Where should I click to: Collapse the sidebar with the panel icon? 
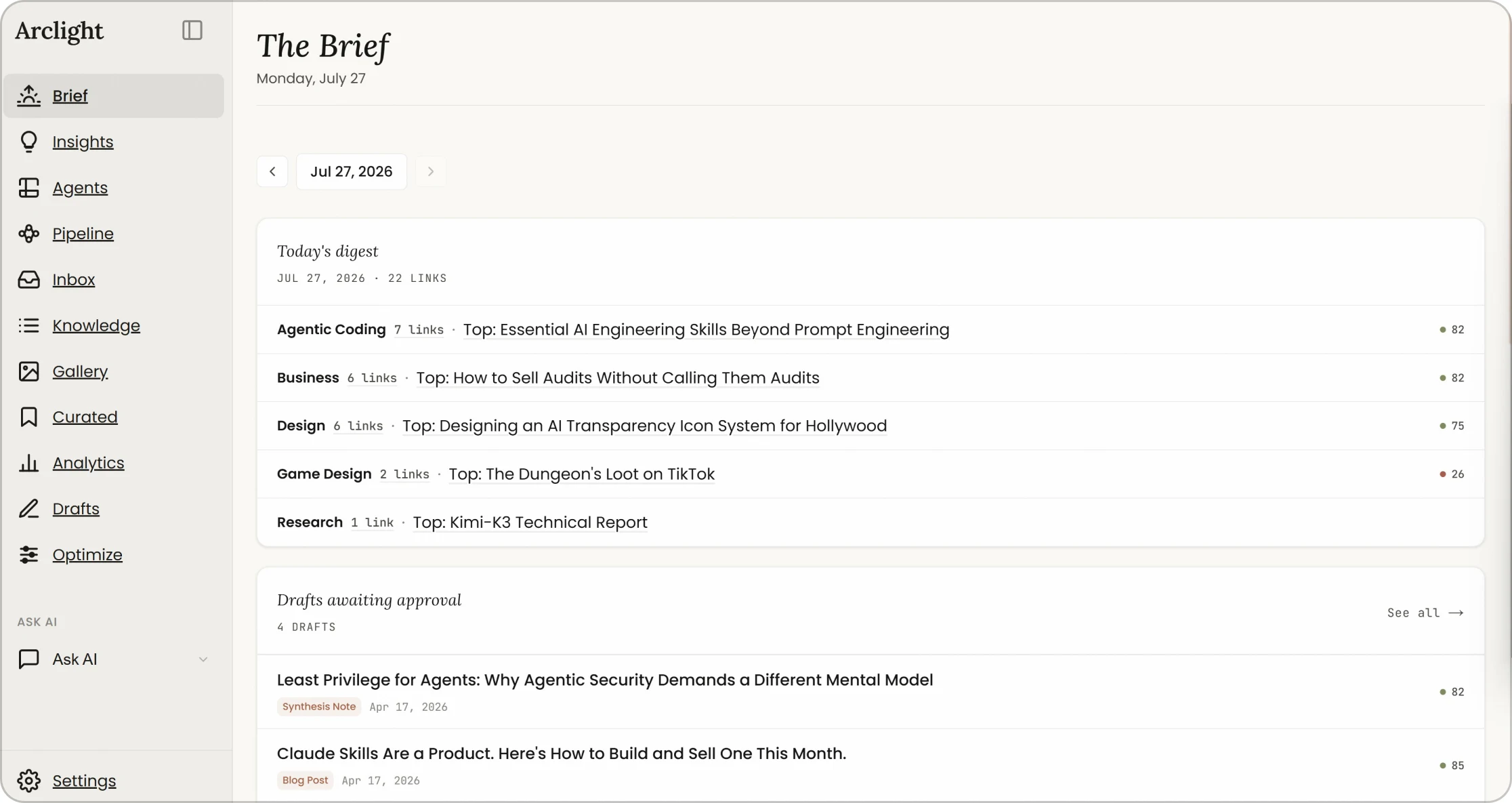click(192, 30)
